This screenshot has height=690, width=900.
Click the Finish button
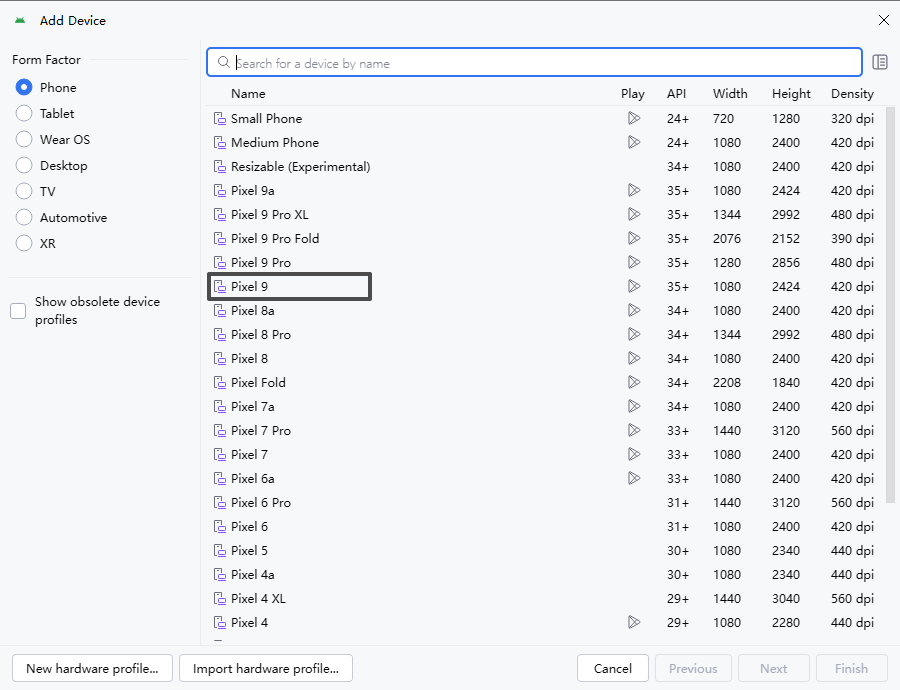[x=852, y=668]
